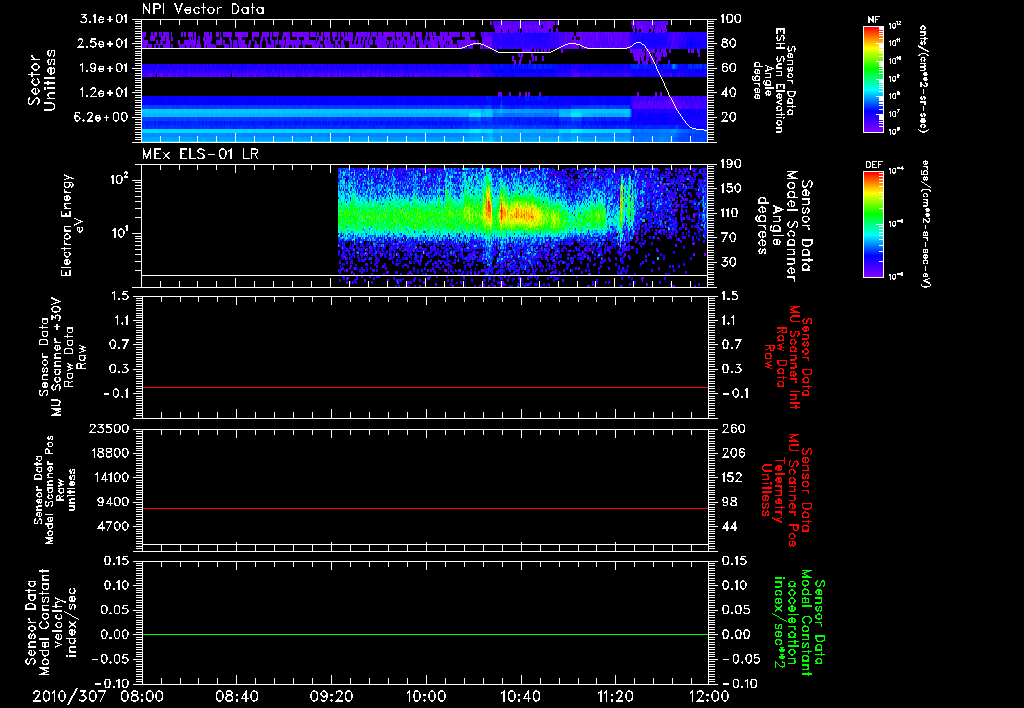
Task: Click the '80' sun elevation tick value
Action: [x=728, y=44]
